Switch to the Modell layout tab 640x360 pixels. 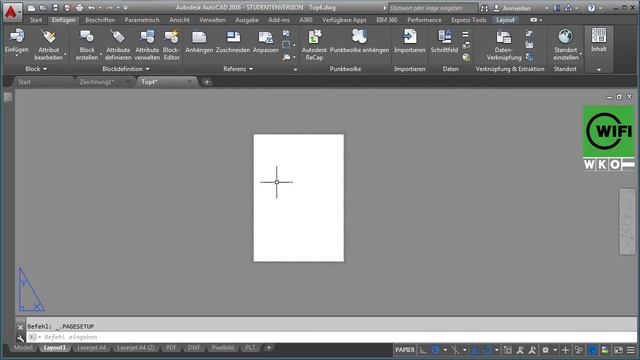click(23, 348)
